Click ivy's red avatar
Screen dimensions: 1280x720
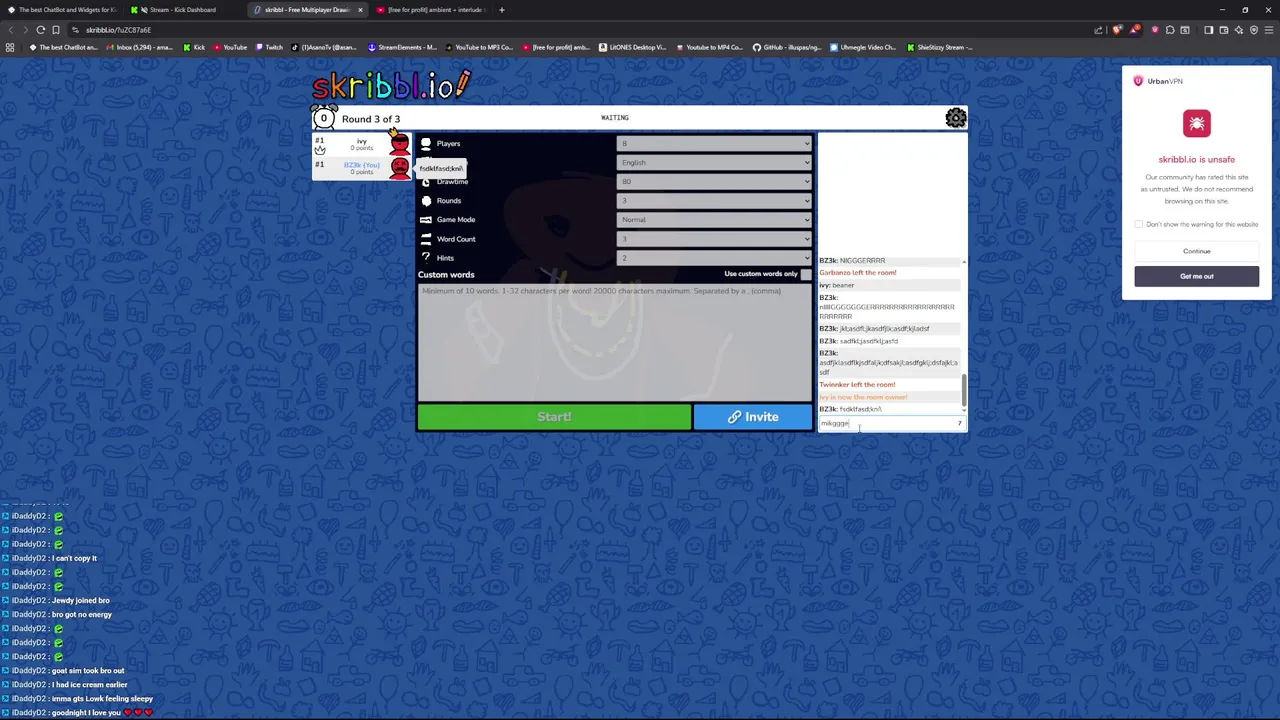click(x=399, y=146)
